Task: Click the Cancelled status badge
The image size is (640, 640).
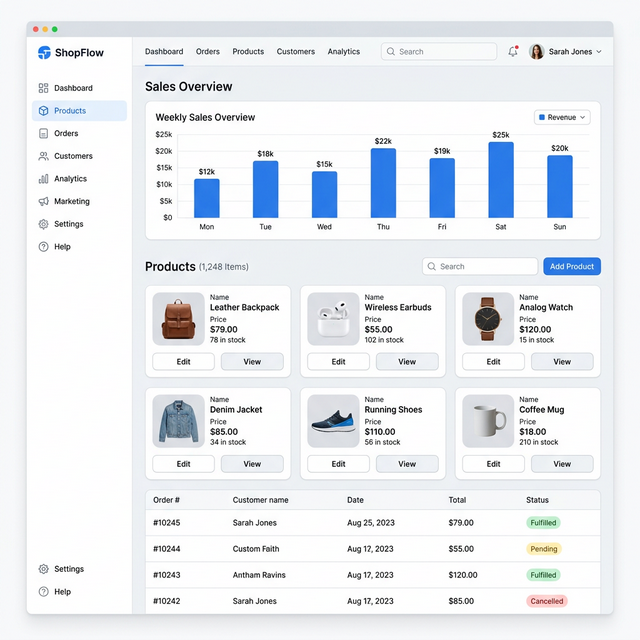Action: click(547, 601)
